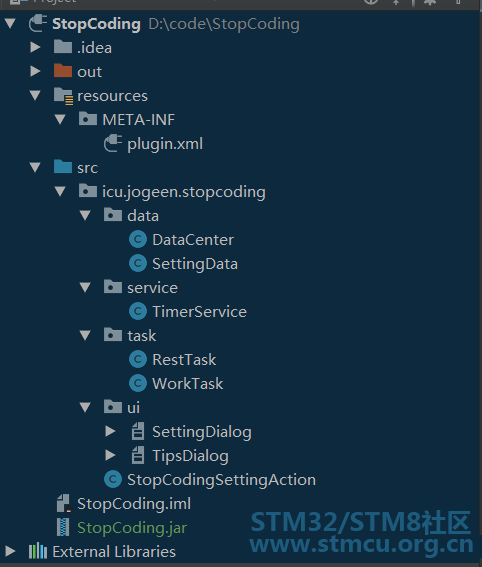
Task: Click the StopCoding.jar archive icon
Action: (63, 527)
